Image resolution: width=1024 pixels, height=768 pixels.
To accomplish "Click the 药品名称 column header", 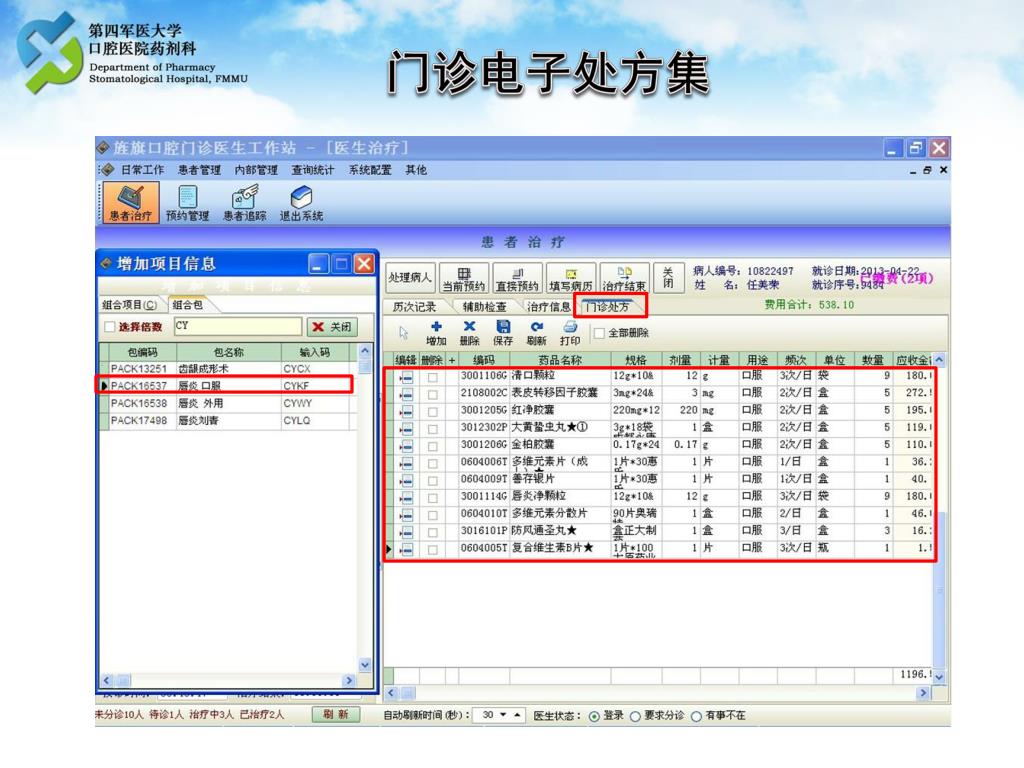I will pos(560,360).
